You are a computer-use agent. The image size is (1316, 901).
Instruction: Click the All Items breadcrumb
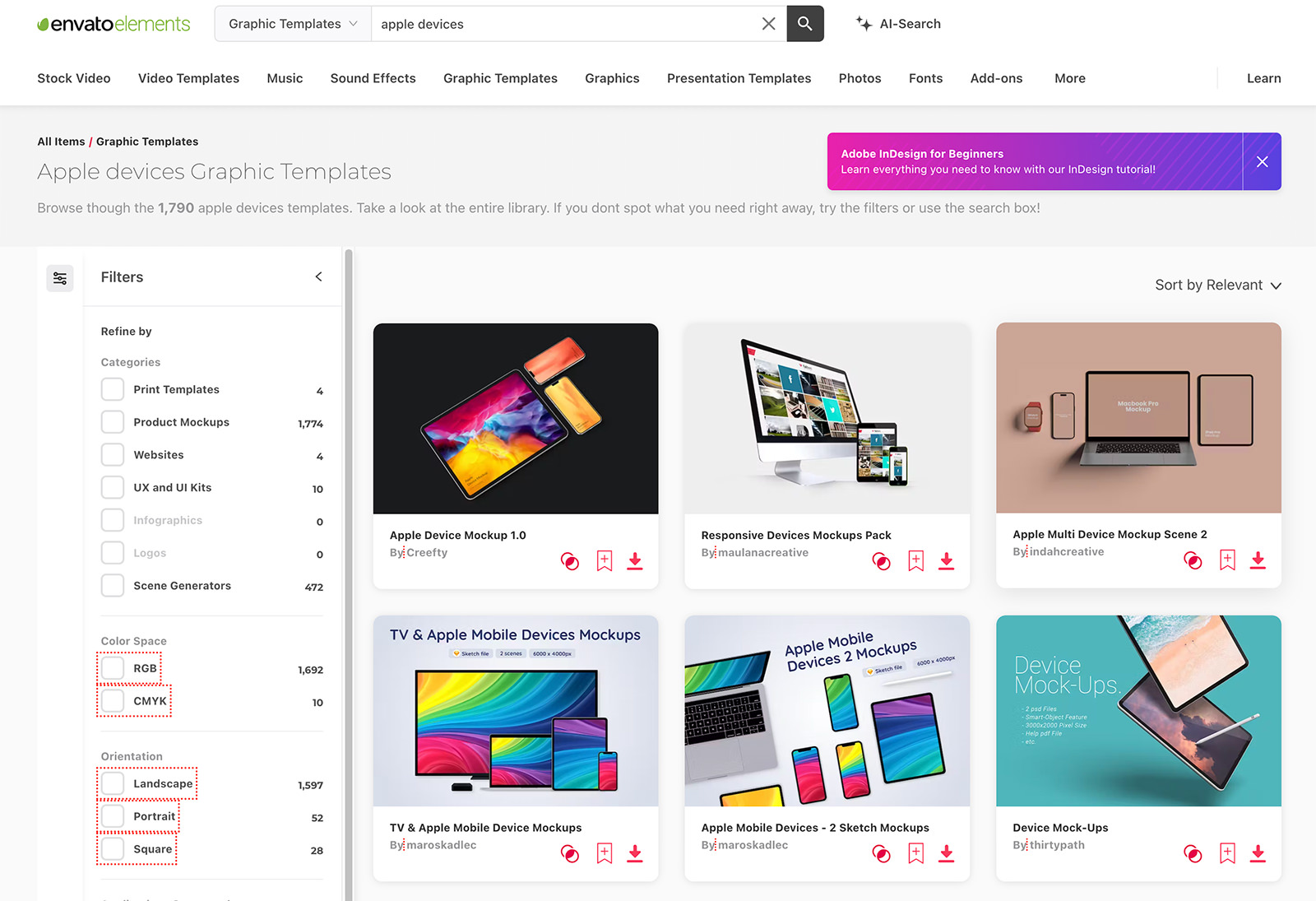pos(61,142)
